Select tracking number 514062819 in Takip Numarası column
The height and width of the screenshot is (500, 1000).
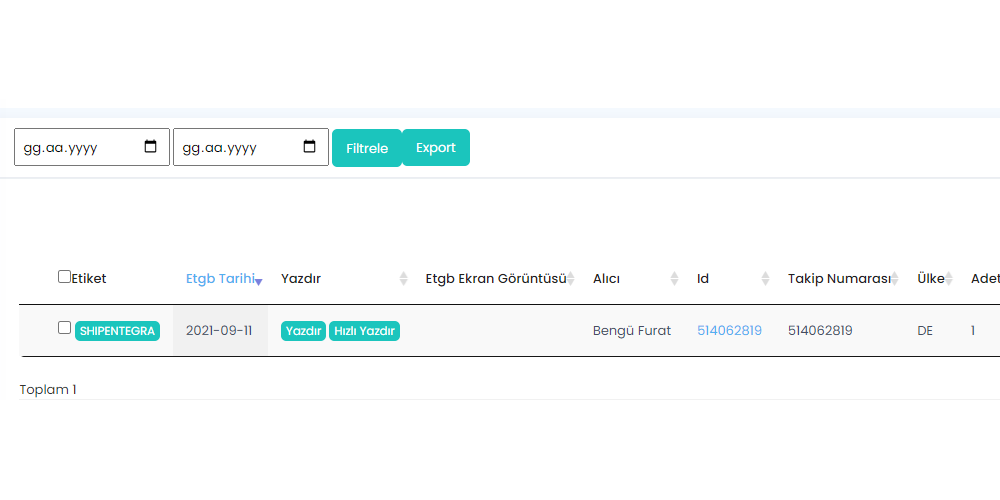[820, 330]
